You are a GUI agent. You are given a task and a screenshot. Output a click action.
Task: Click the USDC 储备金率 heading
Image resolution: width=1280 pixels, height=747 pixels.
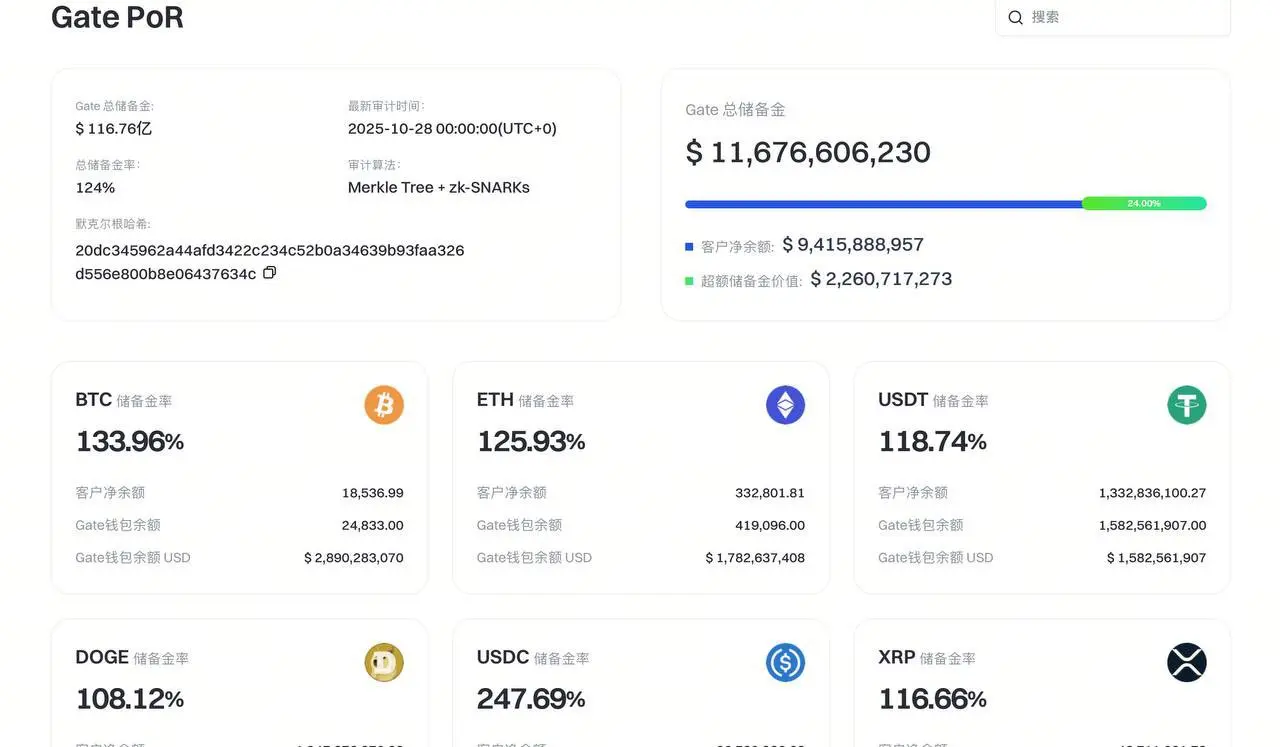(533, 657)
